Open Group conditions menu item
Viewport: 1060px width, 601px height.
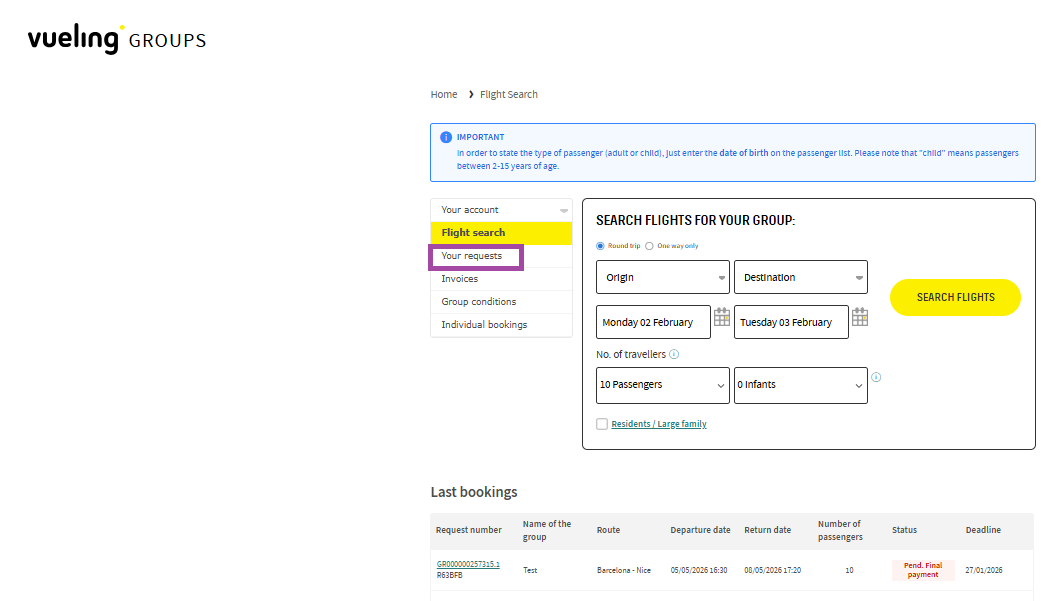click(x=479, y=302)
